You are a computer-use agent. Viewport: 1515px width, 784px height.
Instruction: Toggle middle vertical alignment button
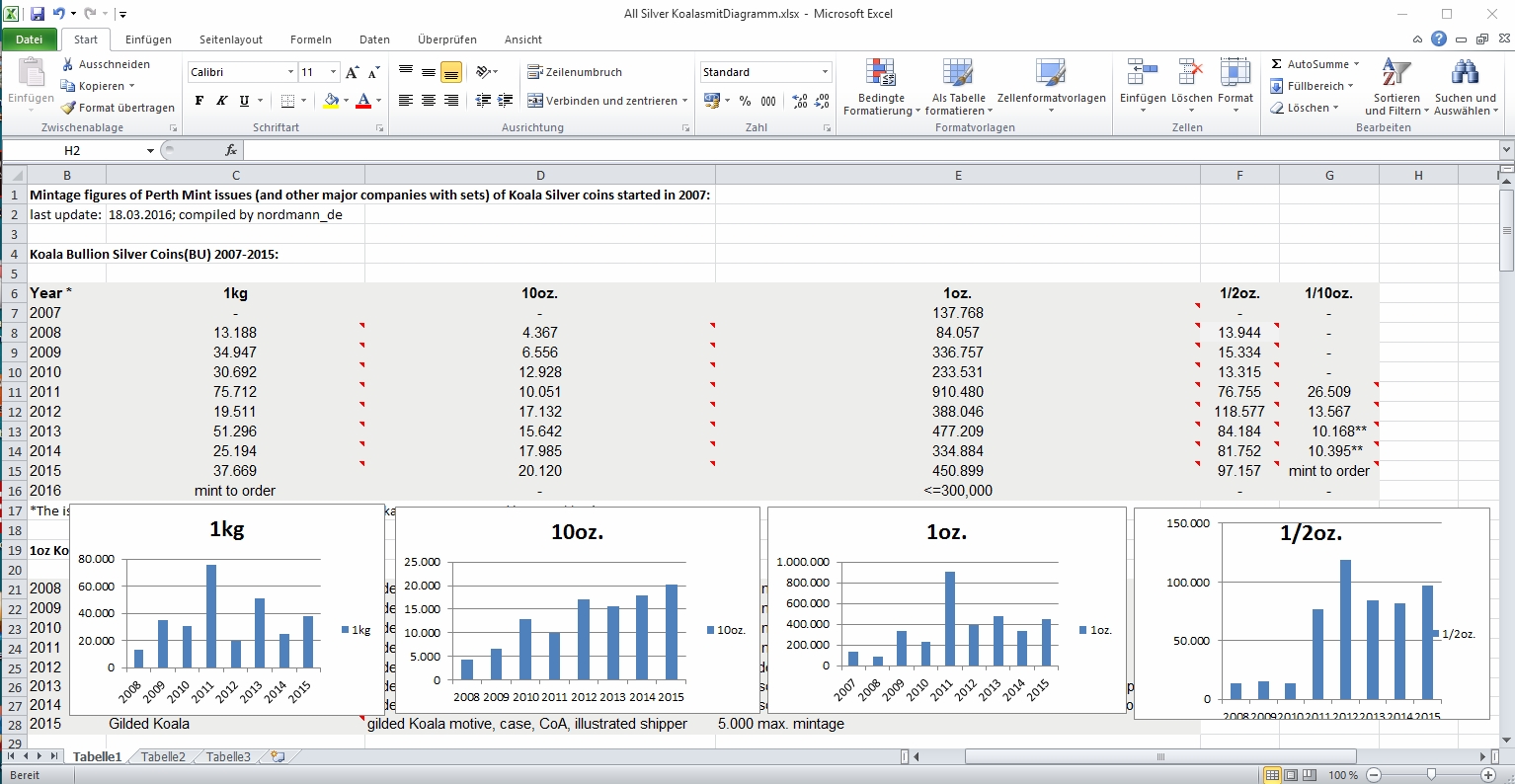tap(429, 72)
